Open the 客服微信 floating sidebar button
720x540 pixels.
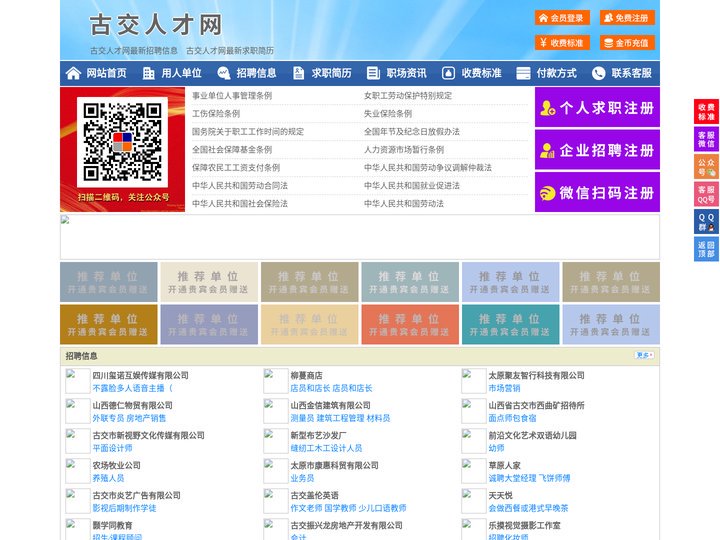click(x=706, y=139)
